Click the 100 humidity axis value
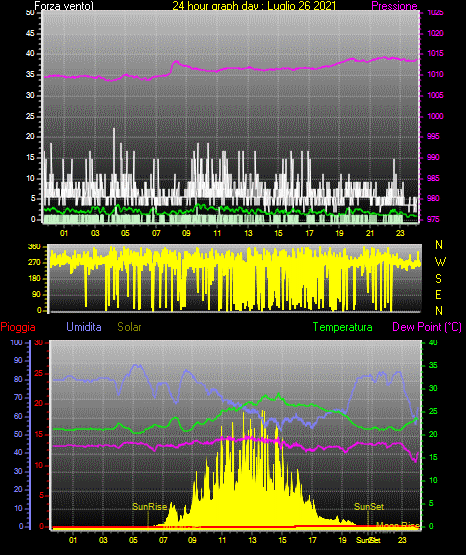 point(16,343)
